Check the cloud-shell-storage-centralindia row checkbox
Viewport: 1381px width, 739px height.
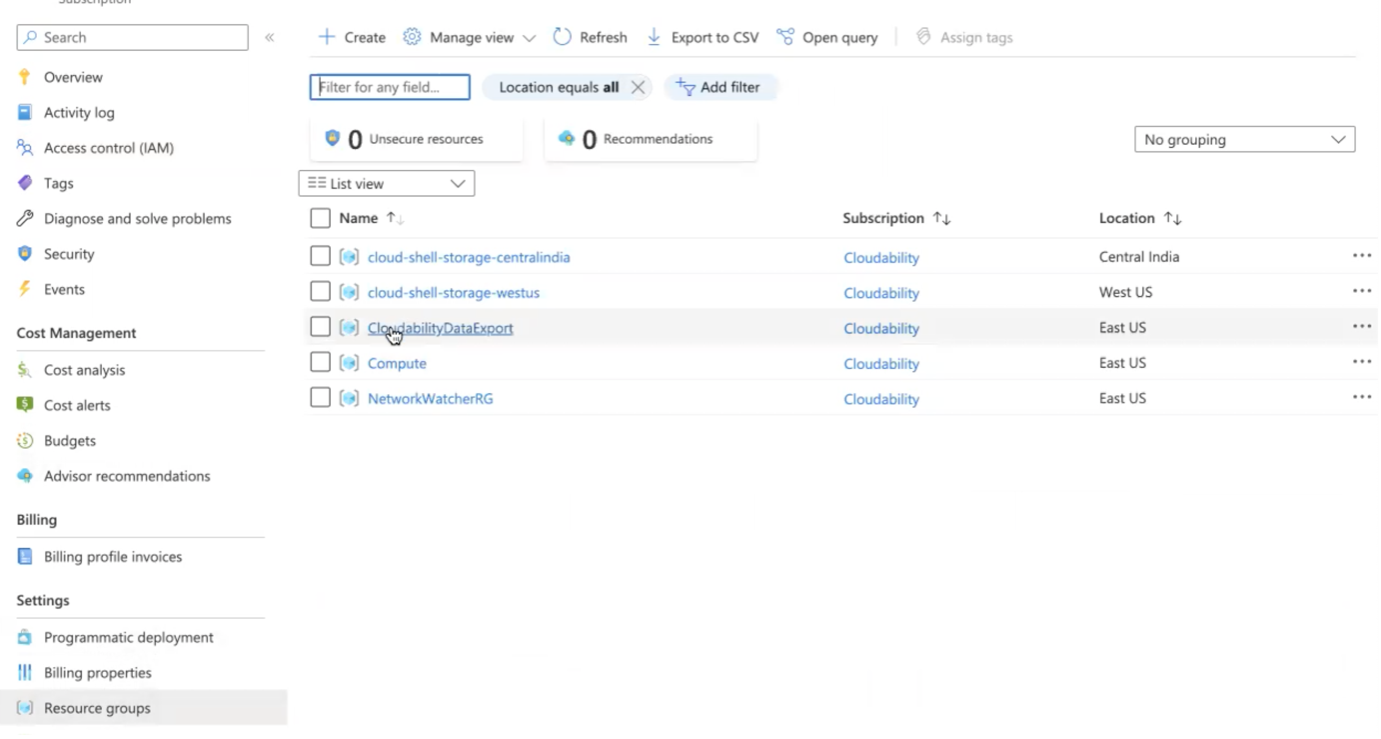click(320, 256)
